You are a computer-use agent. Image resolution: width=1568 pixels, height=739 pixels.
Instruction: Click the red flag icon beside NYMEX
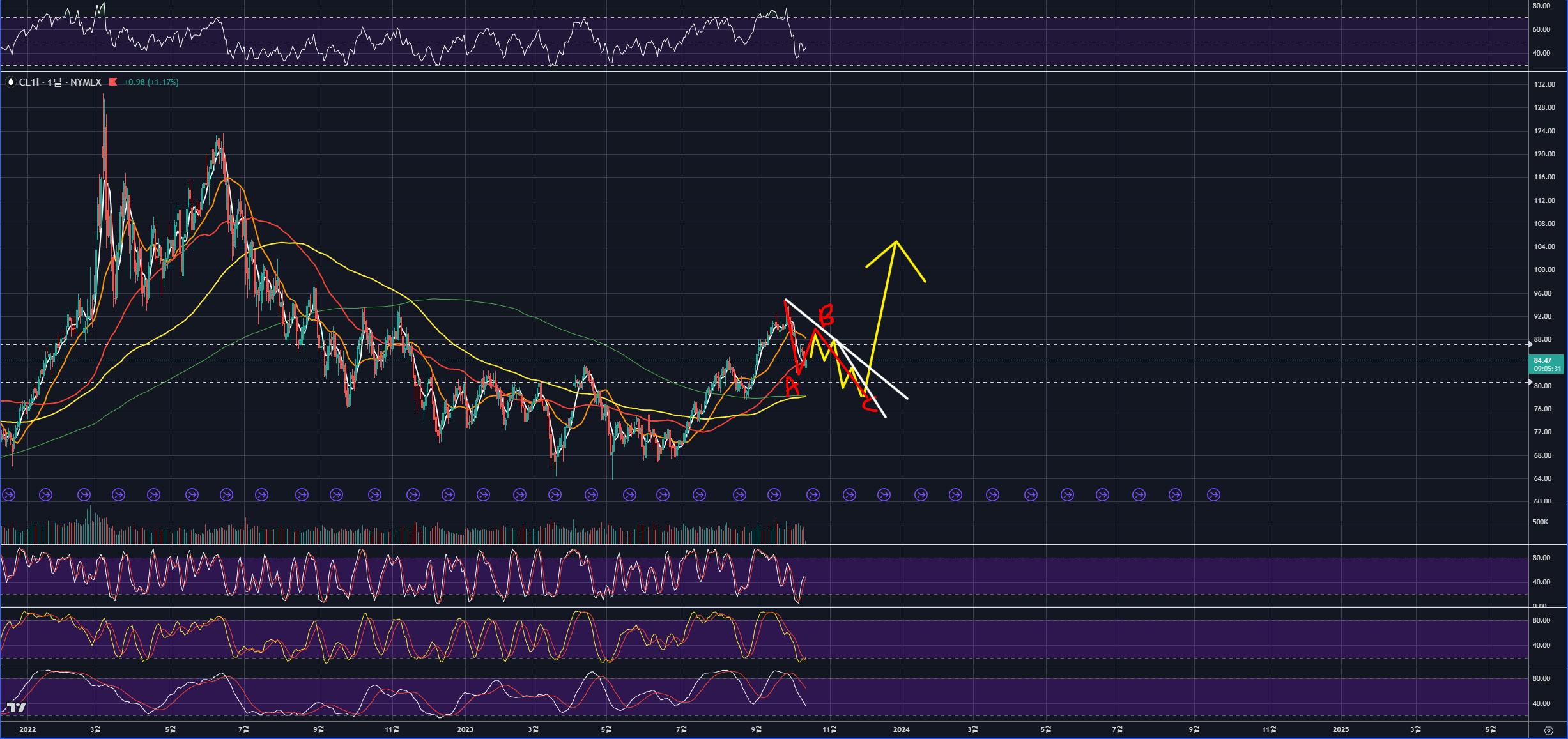pos(113,82)
